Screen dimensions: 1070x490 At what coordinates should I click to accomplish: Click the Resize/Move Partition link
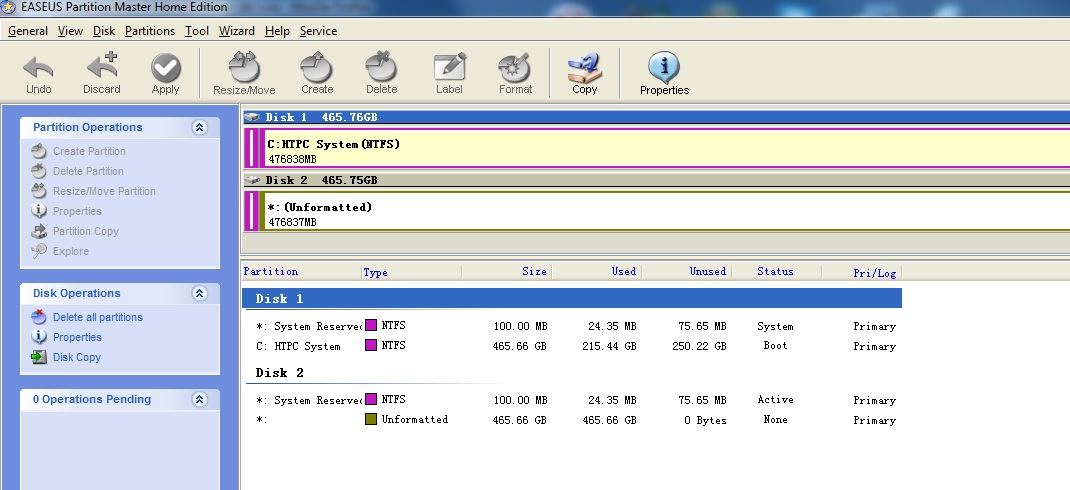(104, 191)
